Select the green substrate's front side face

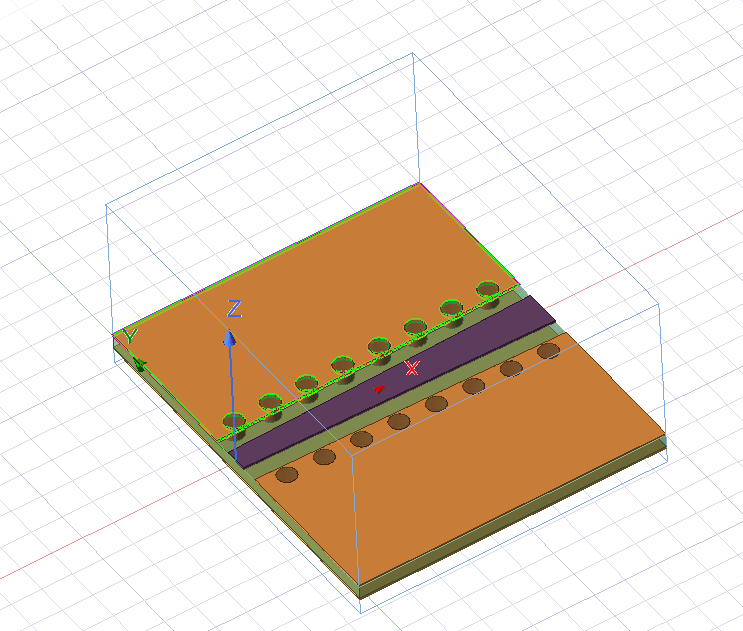coord(512,519)
